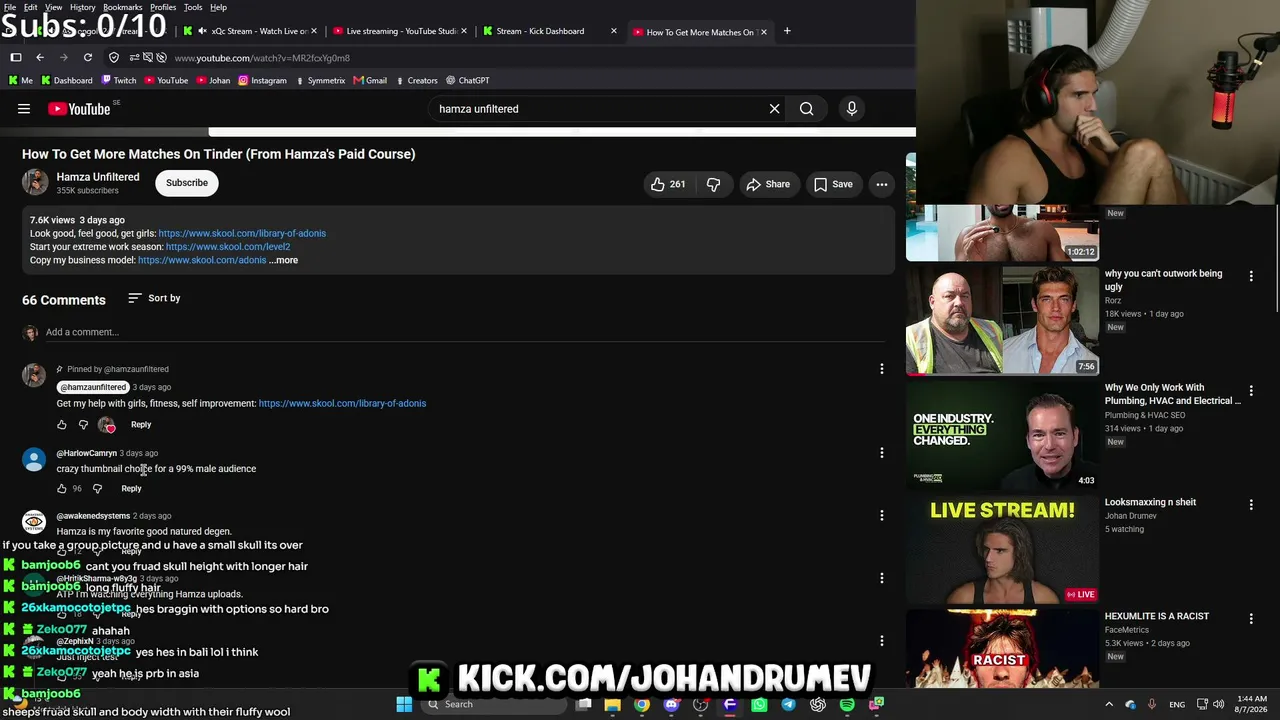This screenshot has width=1280, height=720.
Task: Open library-of-adonis link in pinned comment
Action: [x=342, y=404]
